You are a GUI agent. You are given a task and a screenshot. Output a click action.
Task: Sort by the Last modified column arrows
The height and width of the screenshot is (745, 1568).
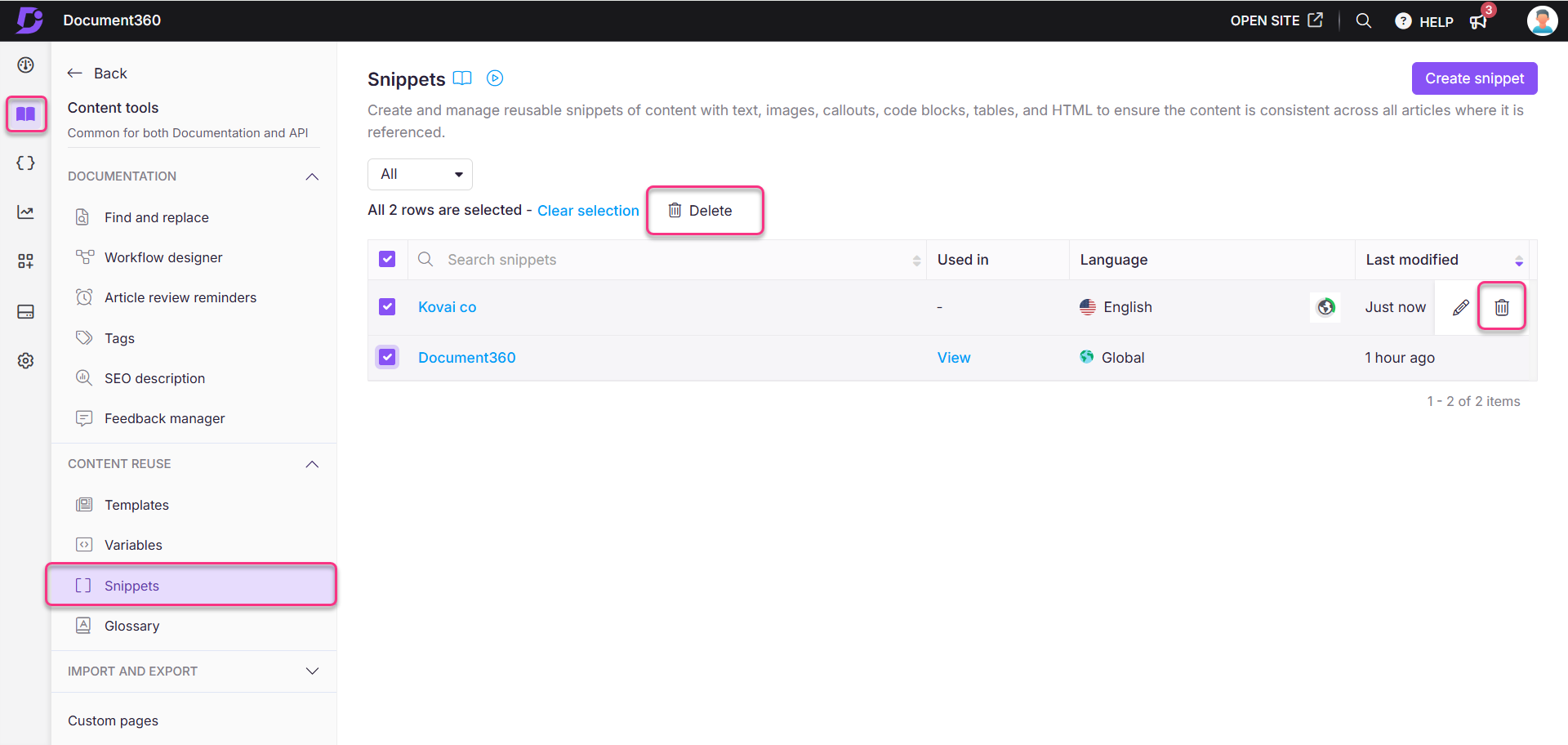pyautogui.click(x=1519, y=261)
